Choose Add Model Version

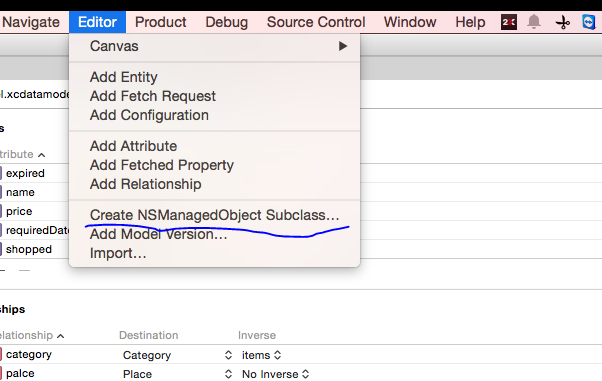tap(215, 234)
